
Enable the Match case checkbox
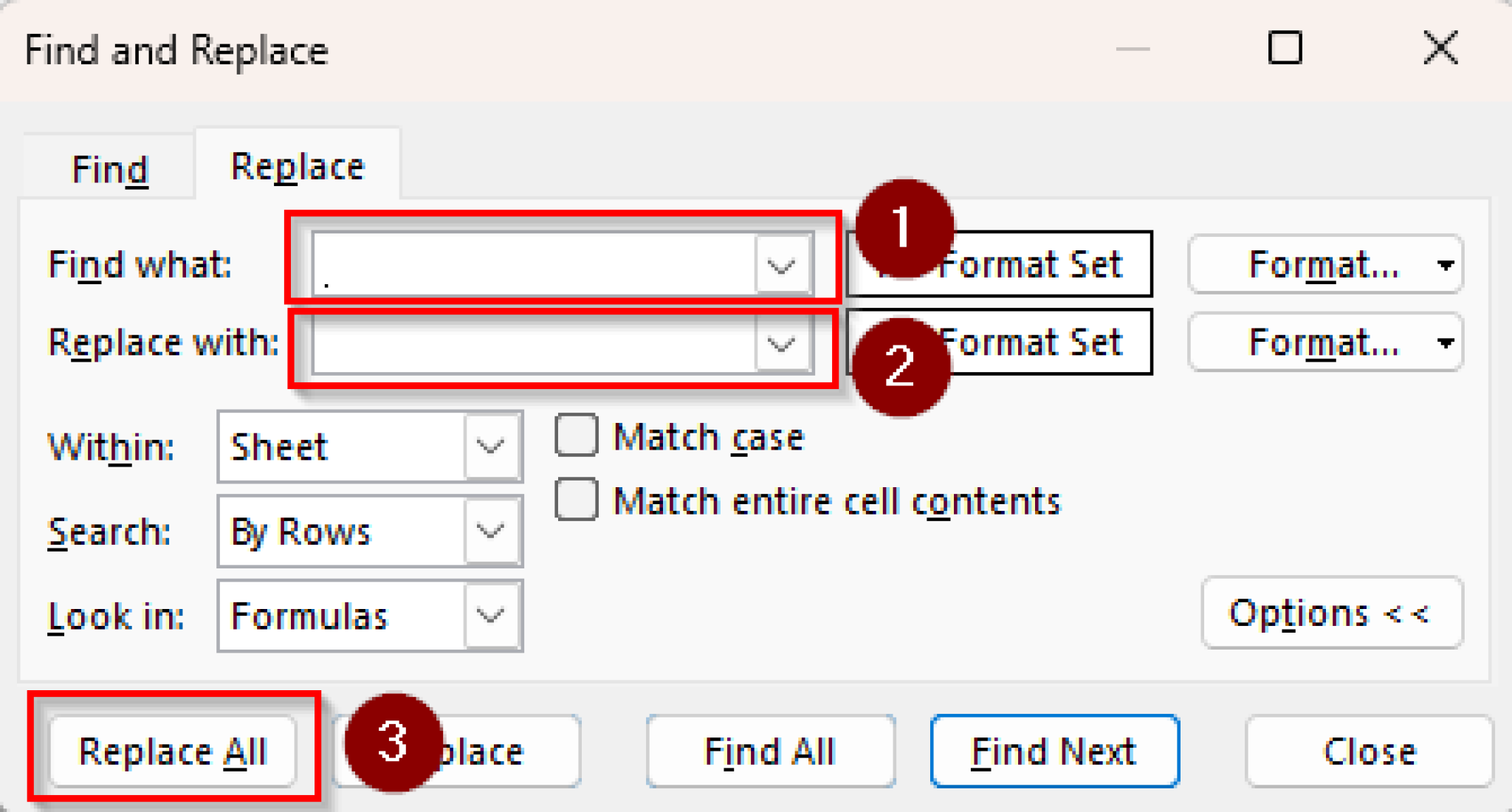pyautogui.click(x=577, y=436)
